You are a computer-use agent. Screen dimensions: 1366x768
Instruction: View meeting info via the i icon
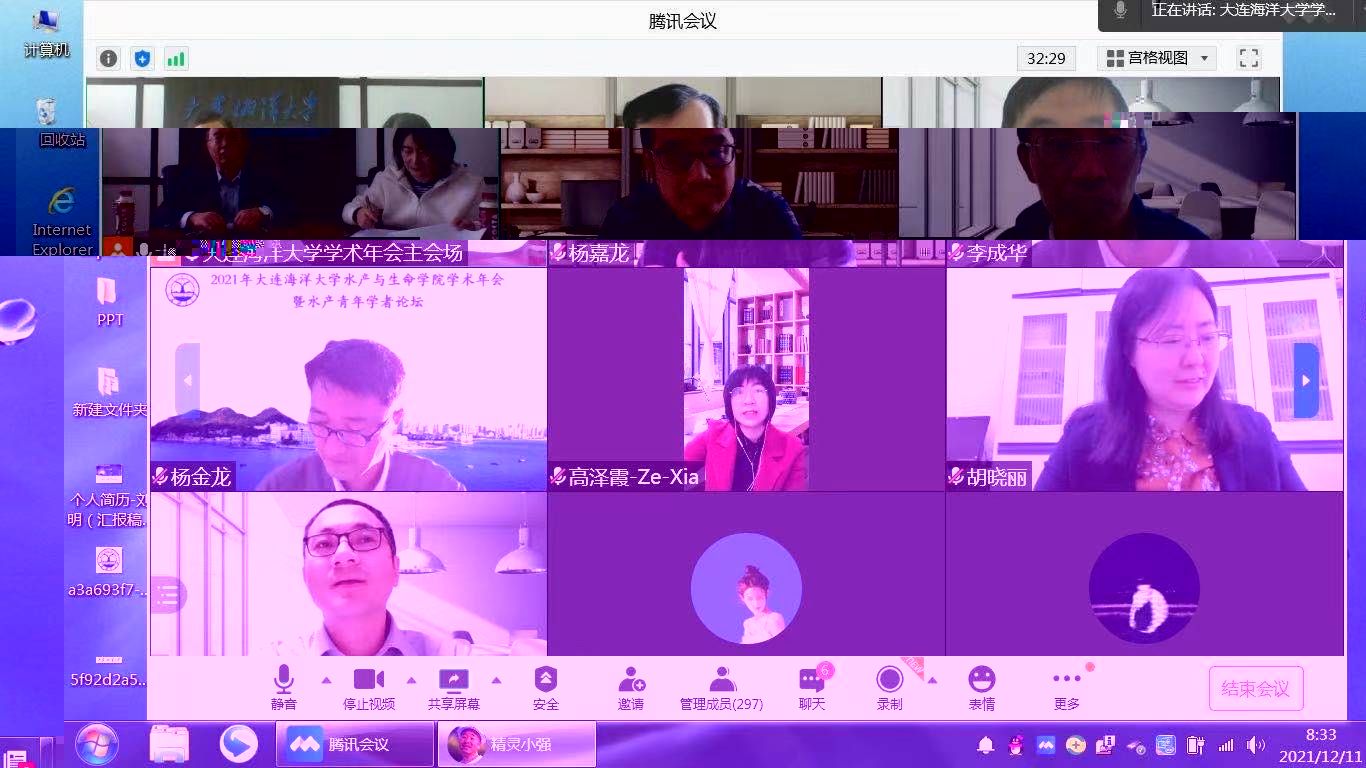coord(109,59)
